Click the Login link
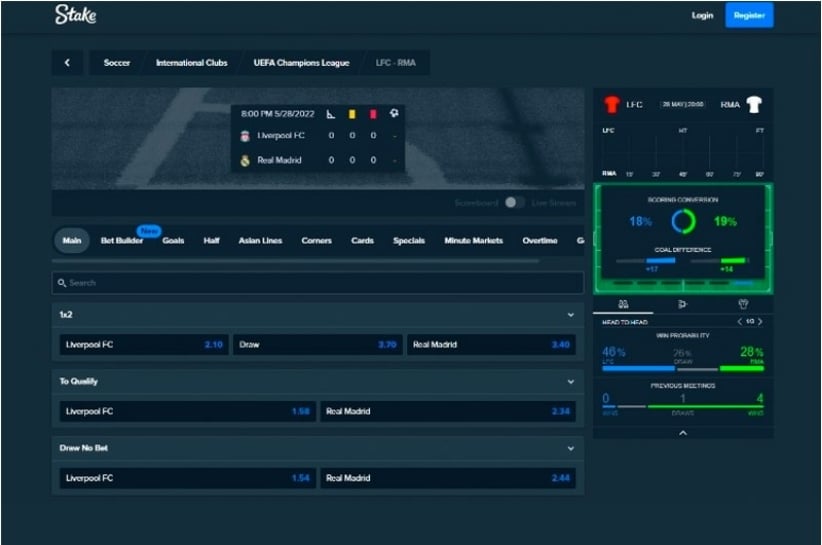Screen dimensions: 822x545 coord(702,15)
